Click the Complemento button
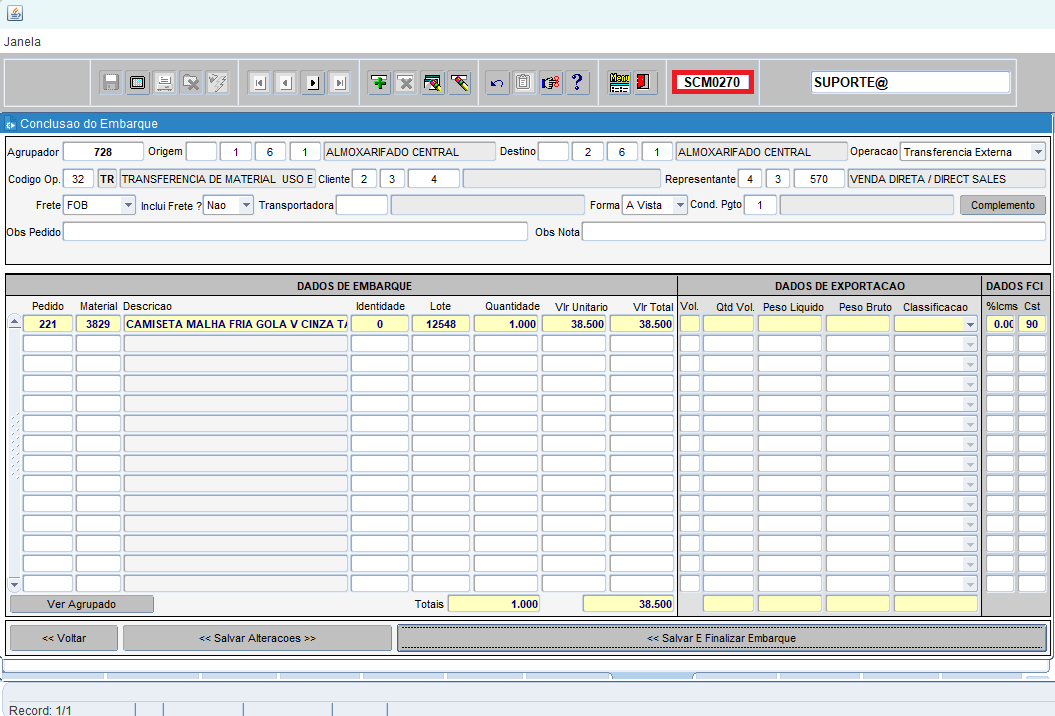Screen dimensions: 1055x716 [x=1003, y=205]
